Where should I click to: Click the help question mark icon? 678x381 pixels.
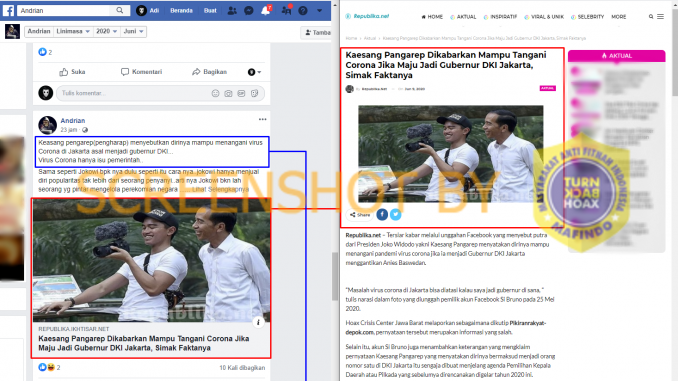[x=303, y=10]
